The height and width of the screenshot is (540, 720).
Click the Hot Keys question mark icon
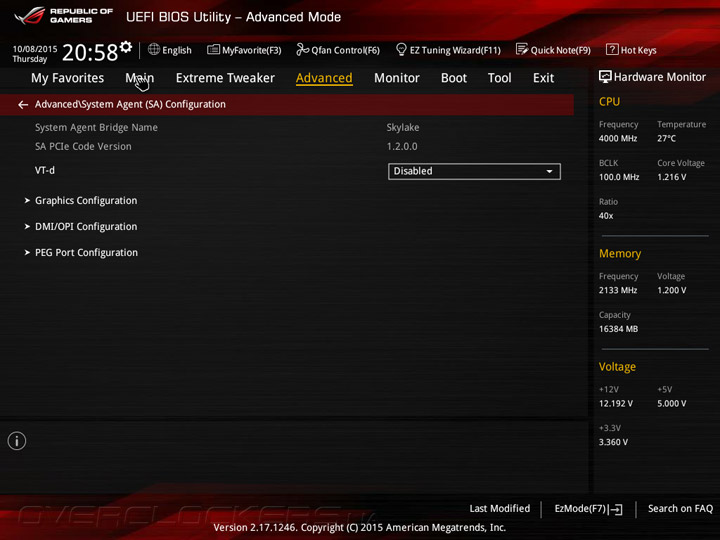point(612,49)
